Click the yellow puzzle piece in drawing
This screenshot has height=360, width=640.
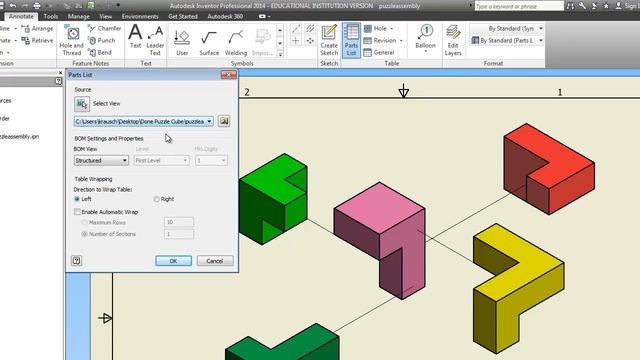coord(518,288)
